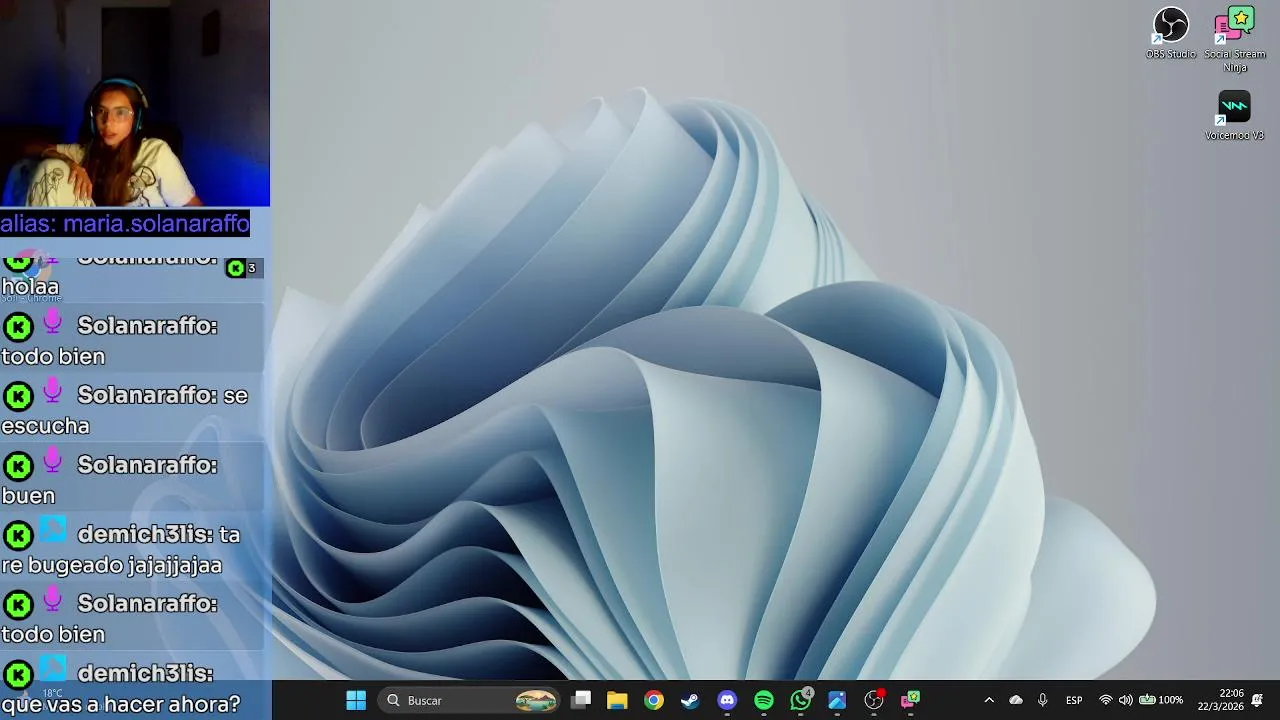Open the Voicemod V3 desktop shortcut

pyautogui.click(x=1234, y=115)
